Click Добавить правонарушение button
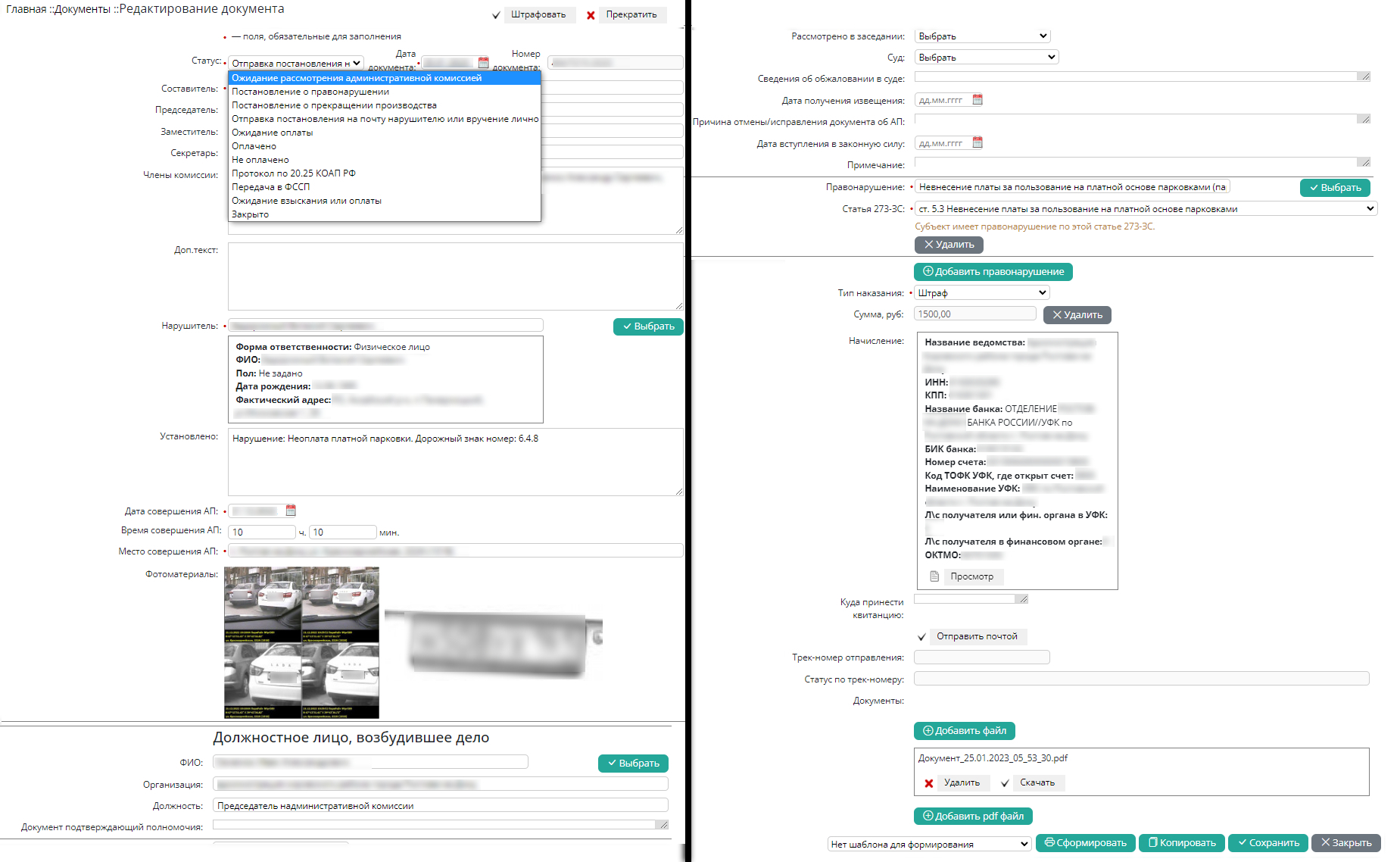The height and width of the screenshot is (862, 1400). coord(993,272)
